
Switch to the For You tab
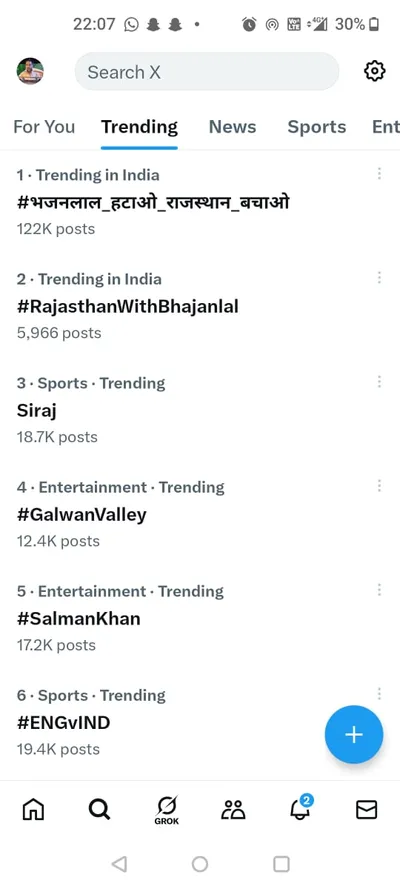click(x=44, y=127)
